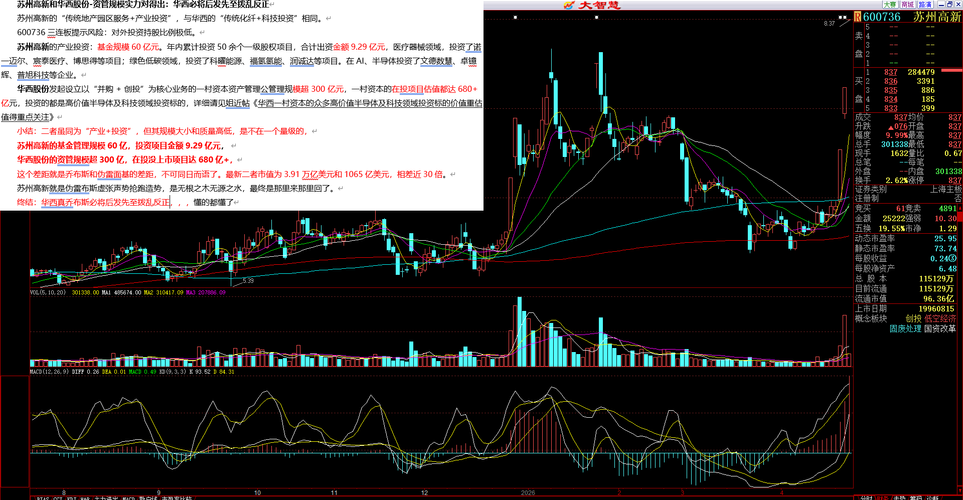
Task: Click the 幅度 value 9.99%
Action: click(x=896, y=135)
